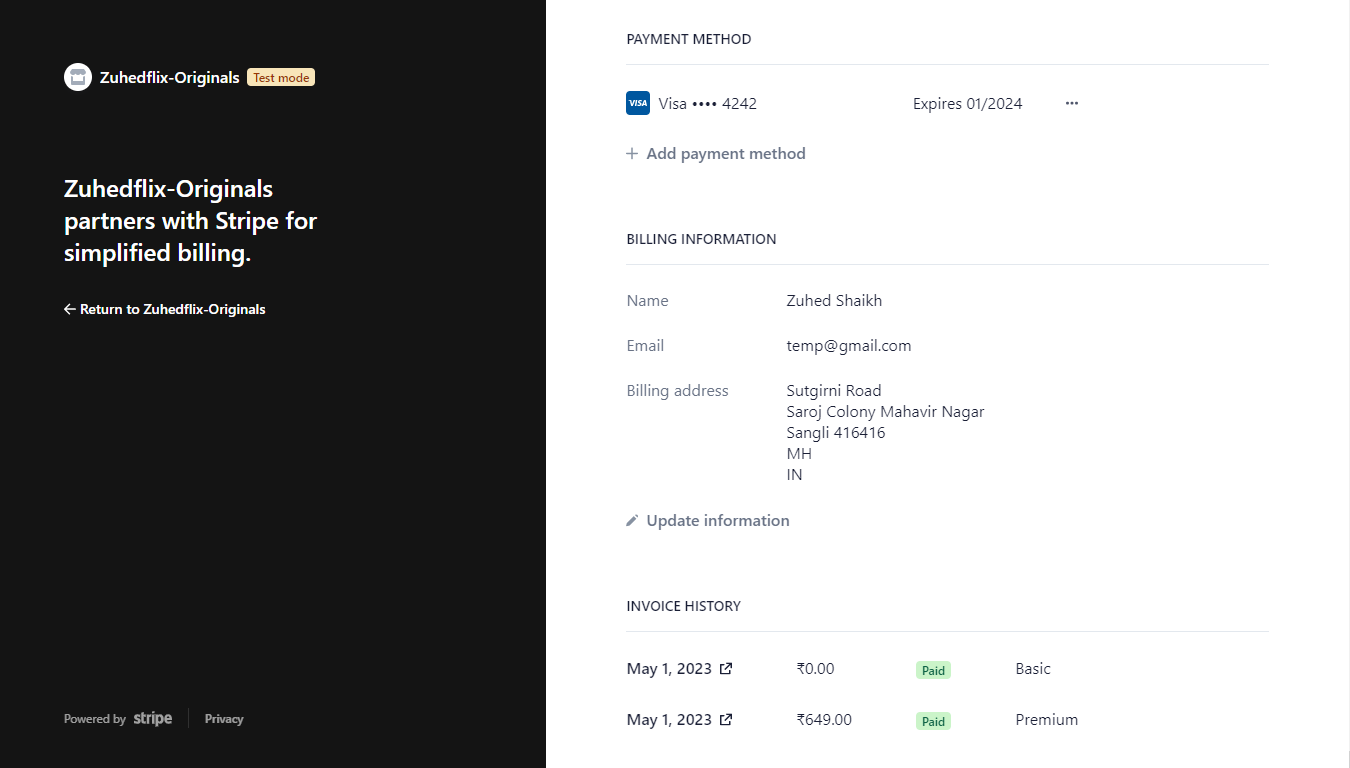Click the Expires 01/2024 text
This screenshot has height=768, width=1350.
[968, 103]
